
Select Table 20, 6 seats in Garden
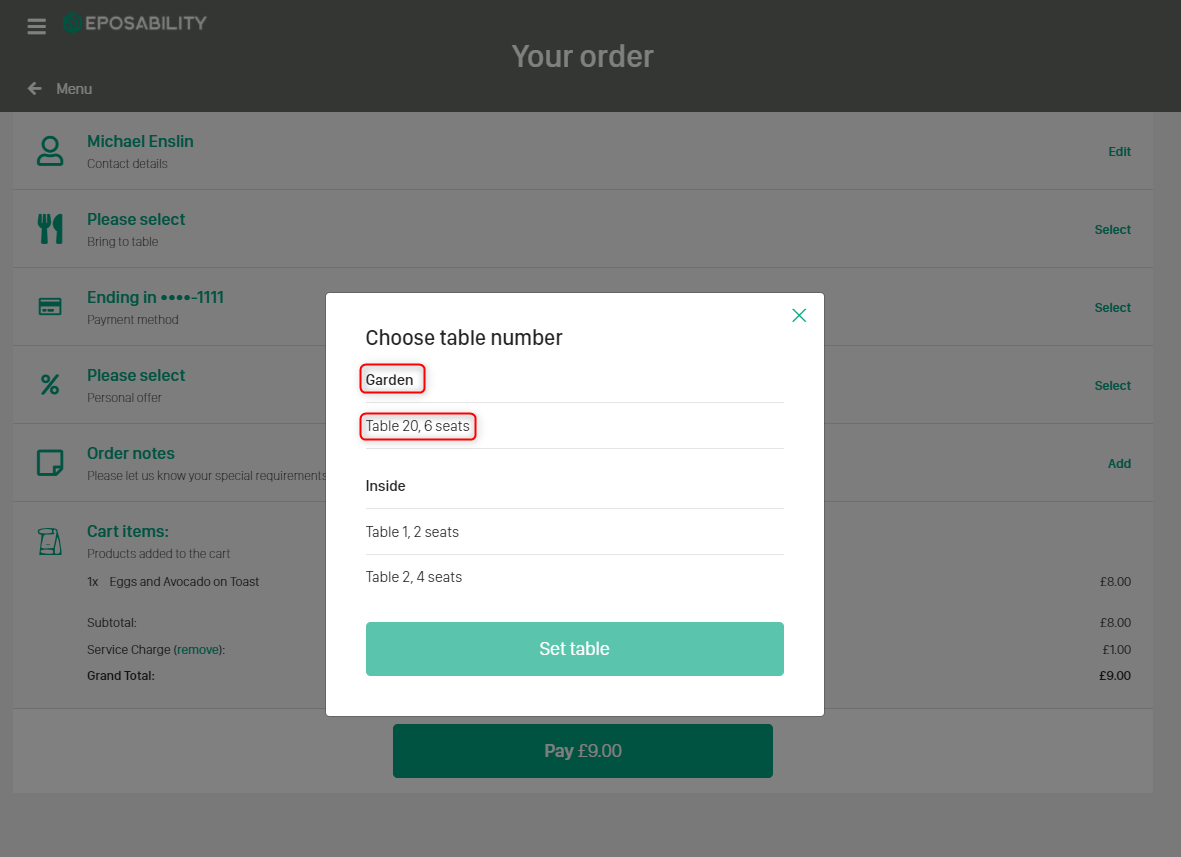point(418,426)
